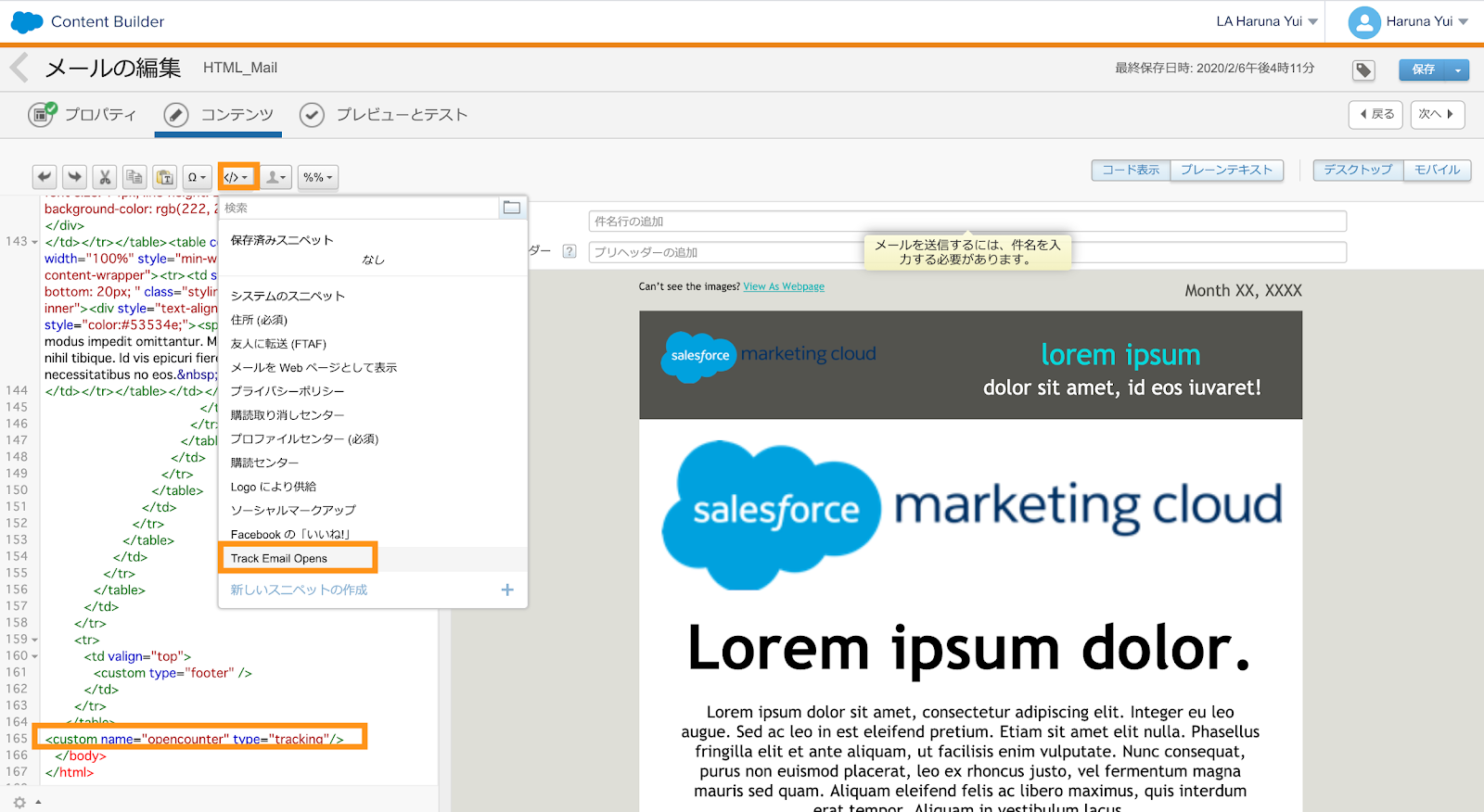The height and width of the screenshot is (812, 1484).
Task: Click the 件名行の追加 subject field
Action: pos(967,222)
